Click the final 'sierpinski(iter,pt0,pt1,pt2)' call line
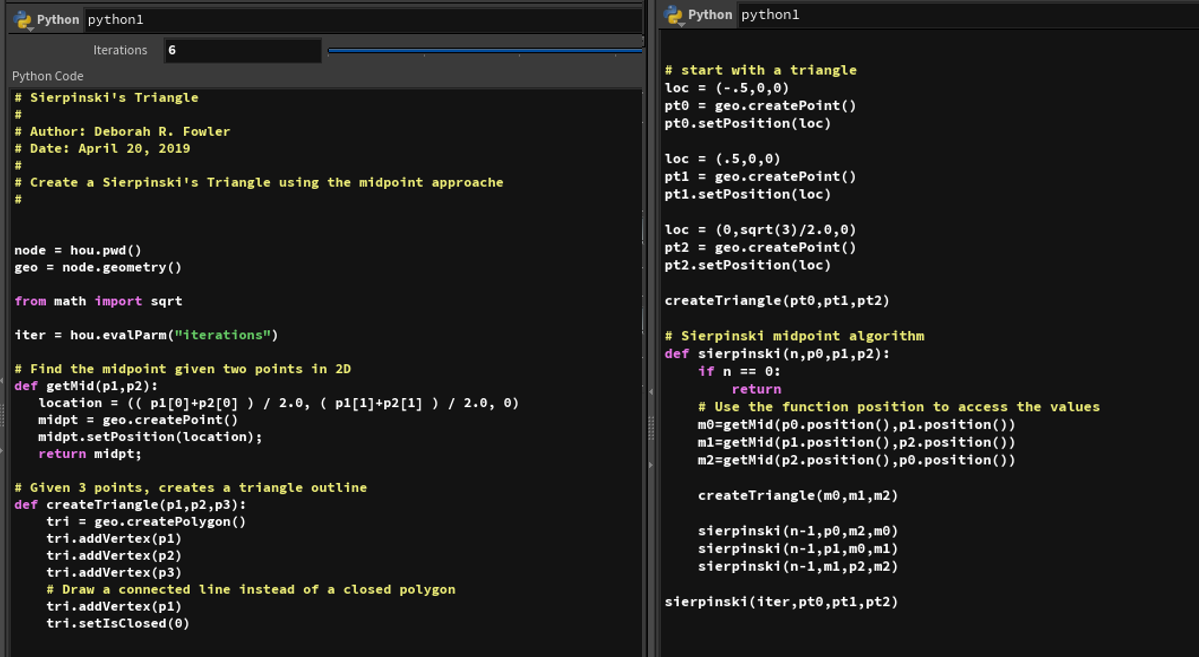The width and height of the screenshot is (1199, 659). click(x=781, y=602)
